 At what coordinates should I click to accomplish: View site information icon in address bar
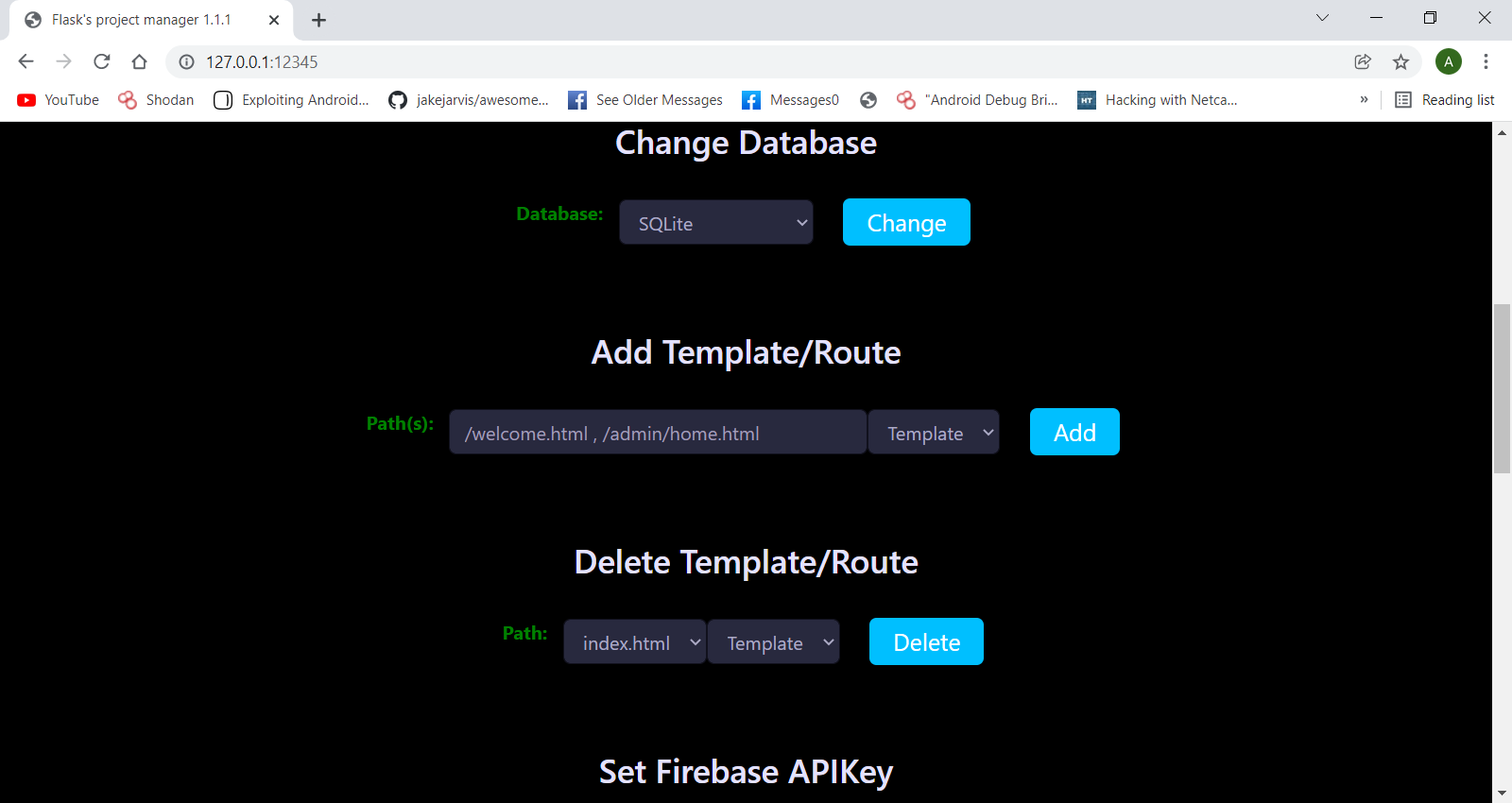point(187,61)
